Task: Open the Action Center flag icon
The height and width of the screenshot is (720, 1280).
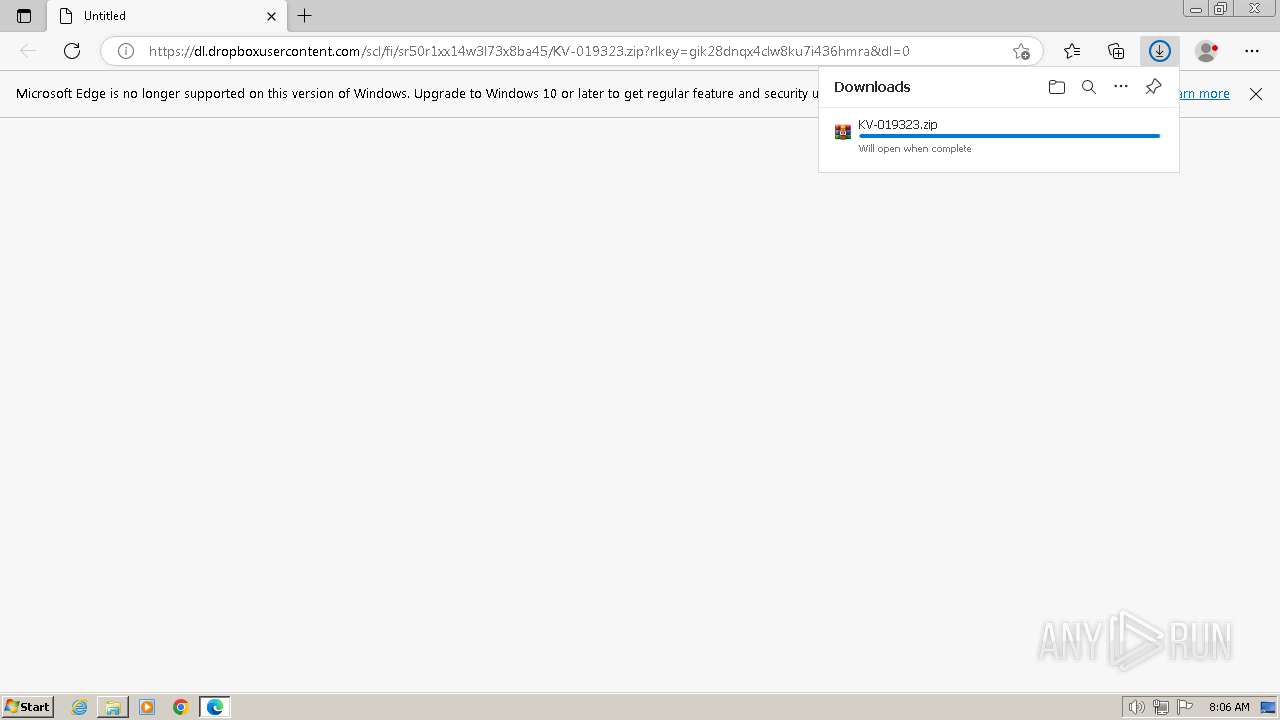Action: [1185, 707]
